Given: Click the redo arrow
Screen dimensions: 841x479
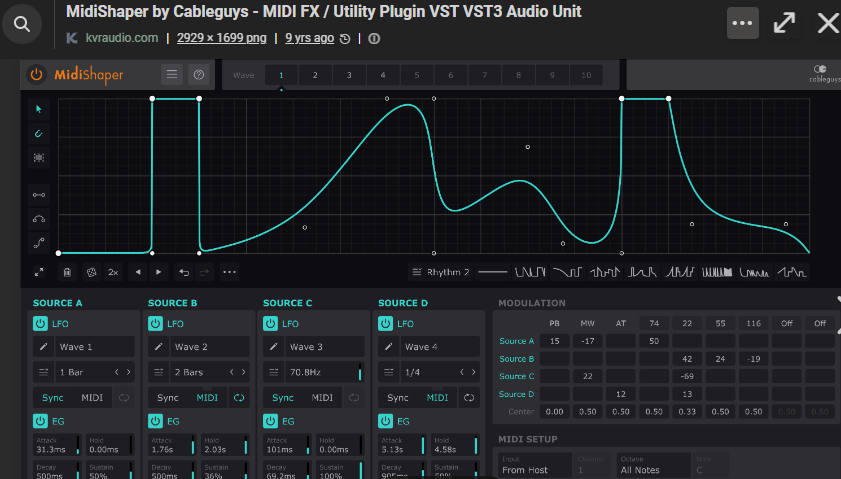Looking at the screenshot, I should (x=204, y=272).
